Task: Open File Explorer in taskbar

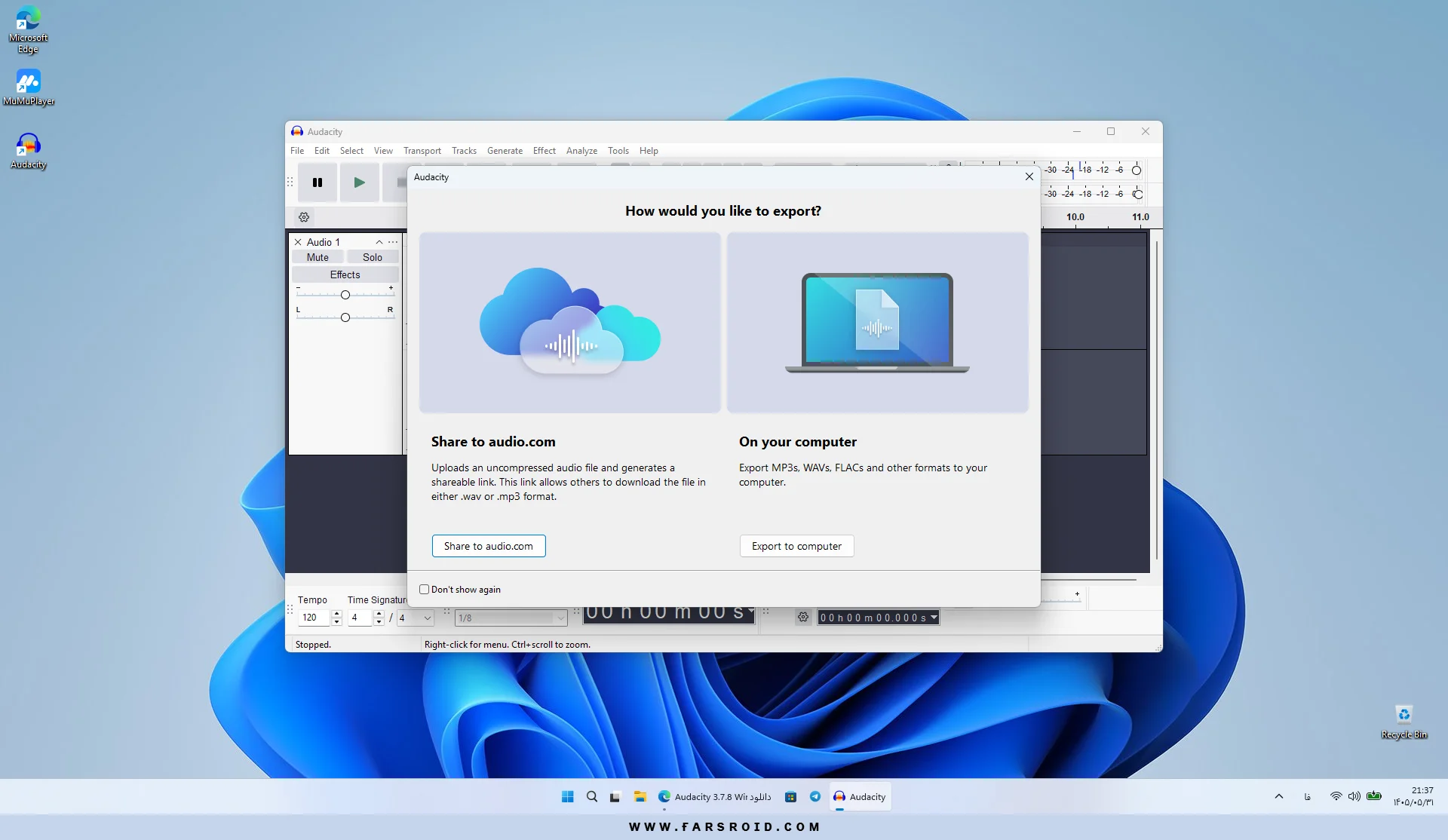Action: (x=640, y=796)
